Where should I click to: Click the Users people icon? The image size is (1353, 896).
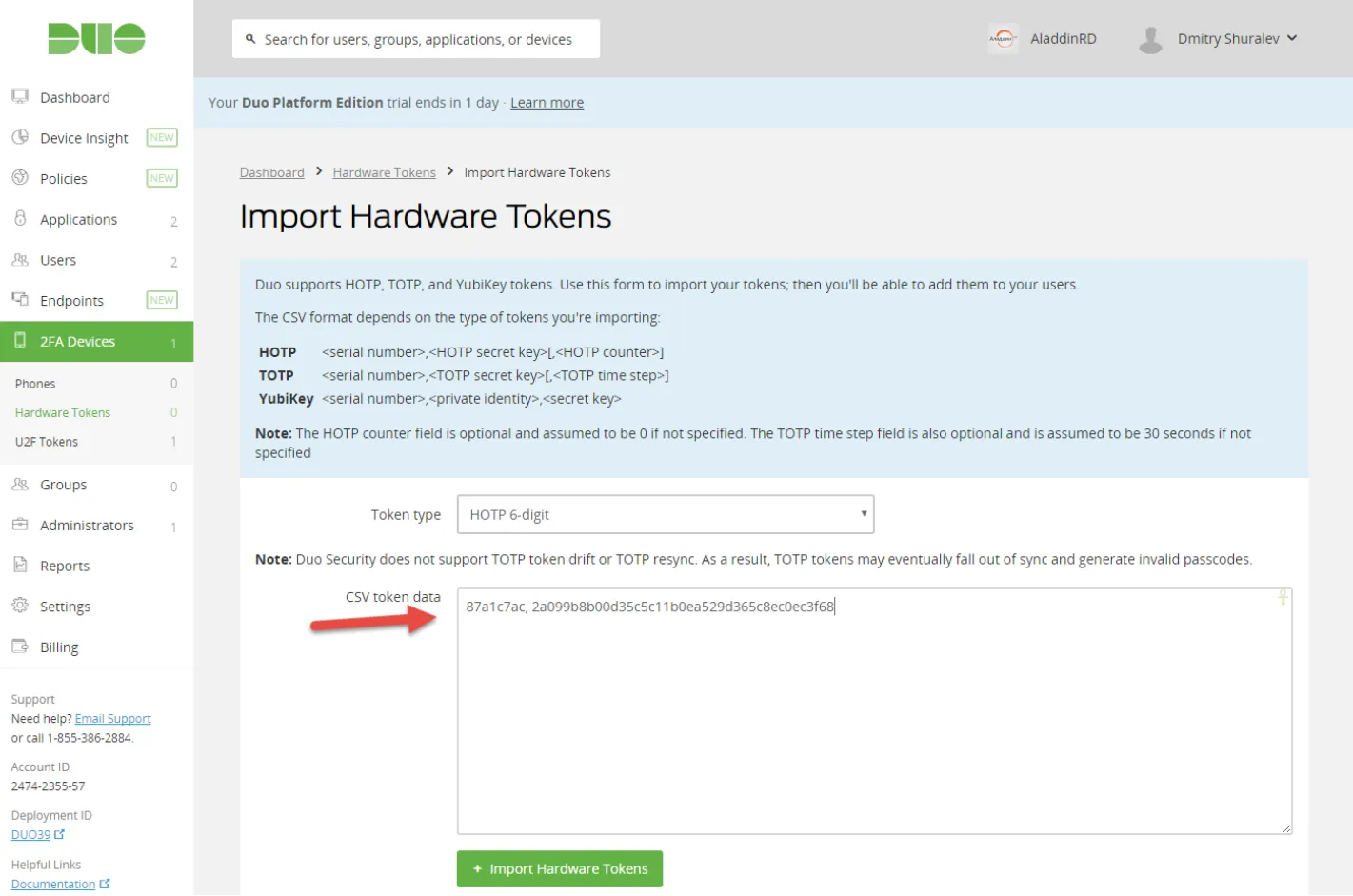pyautogui.click(x=20, y=259)
